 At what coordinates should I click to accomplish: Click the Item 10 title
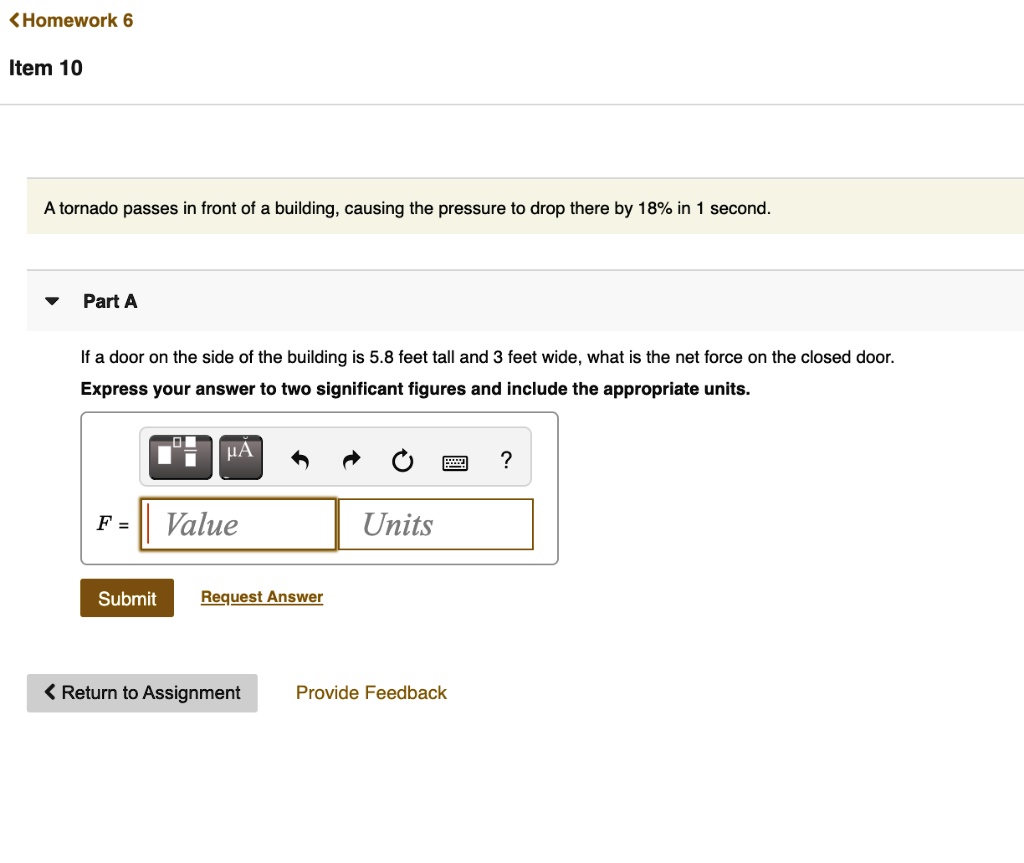click(x=46, y=68)
